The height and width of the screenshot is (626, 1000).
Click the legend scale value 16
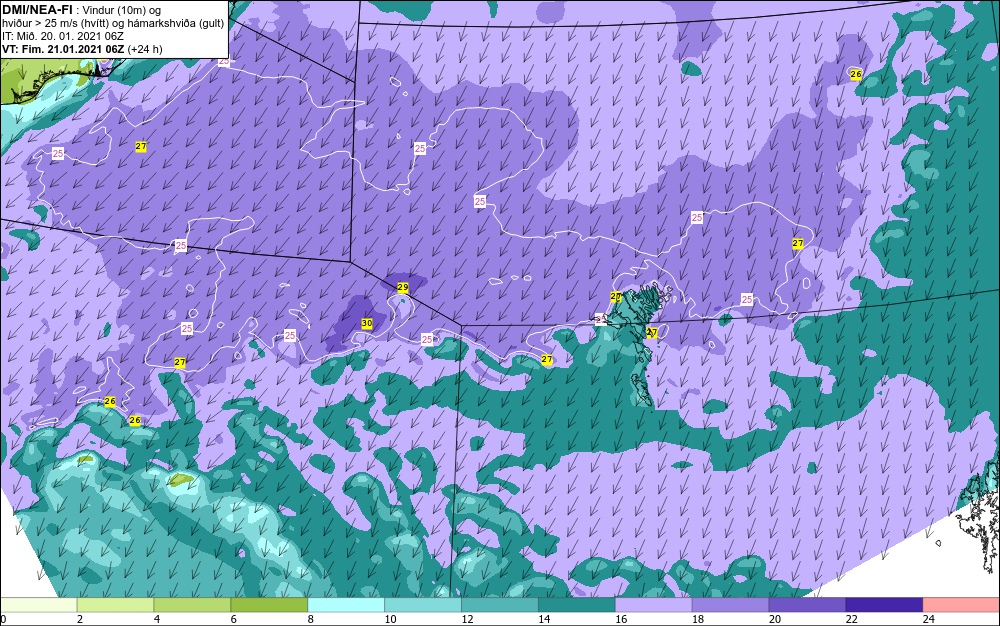[621, 619]
